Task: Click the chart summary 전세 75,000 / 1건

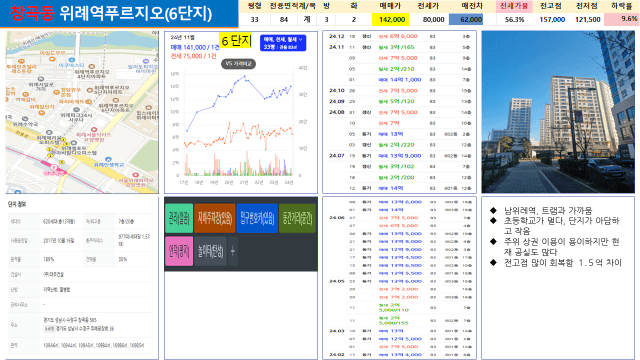Action: click(x=193, y=56)
